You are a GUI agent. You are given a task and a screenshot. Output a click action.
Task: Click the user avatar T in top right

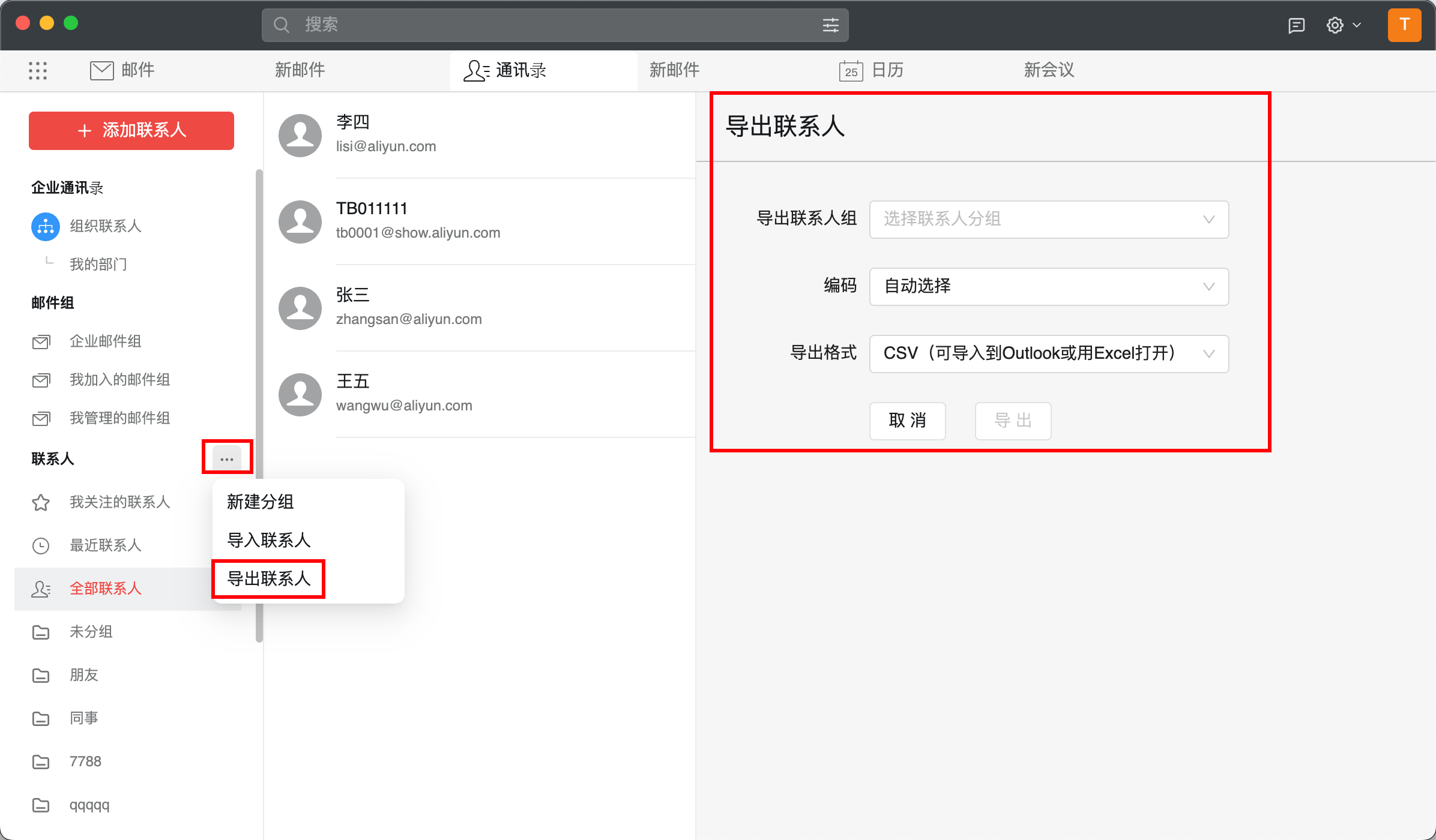point(1404,25)
